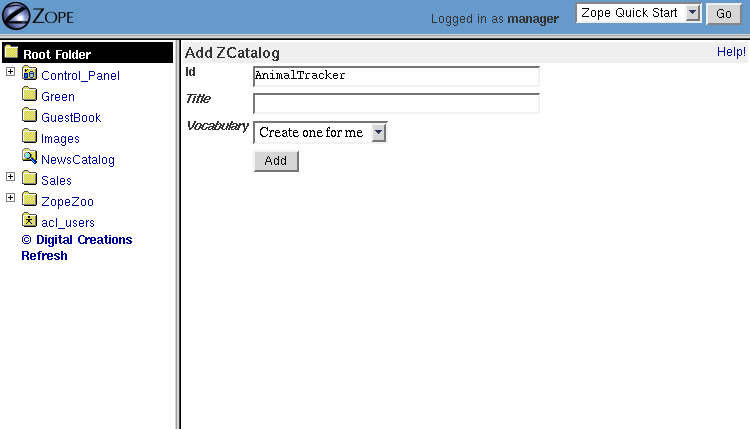Open the Help! link

click(x=730, y=52)
